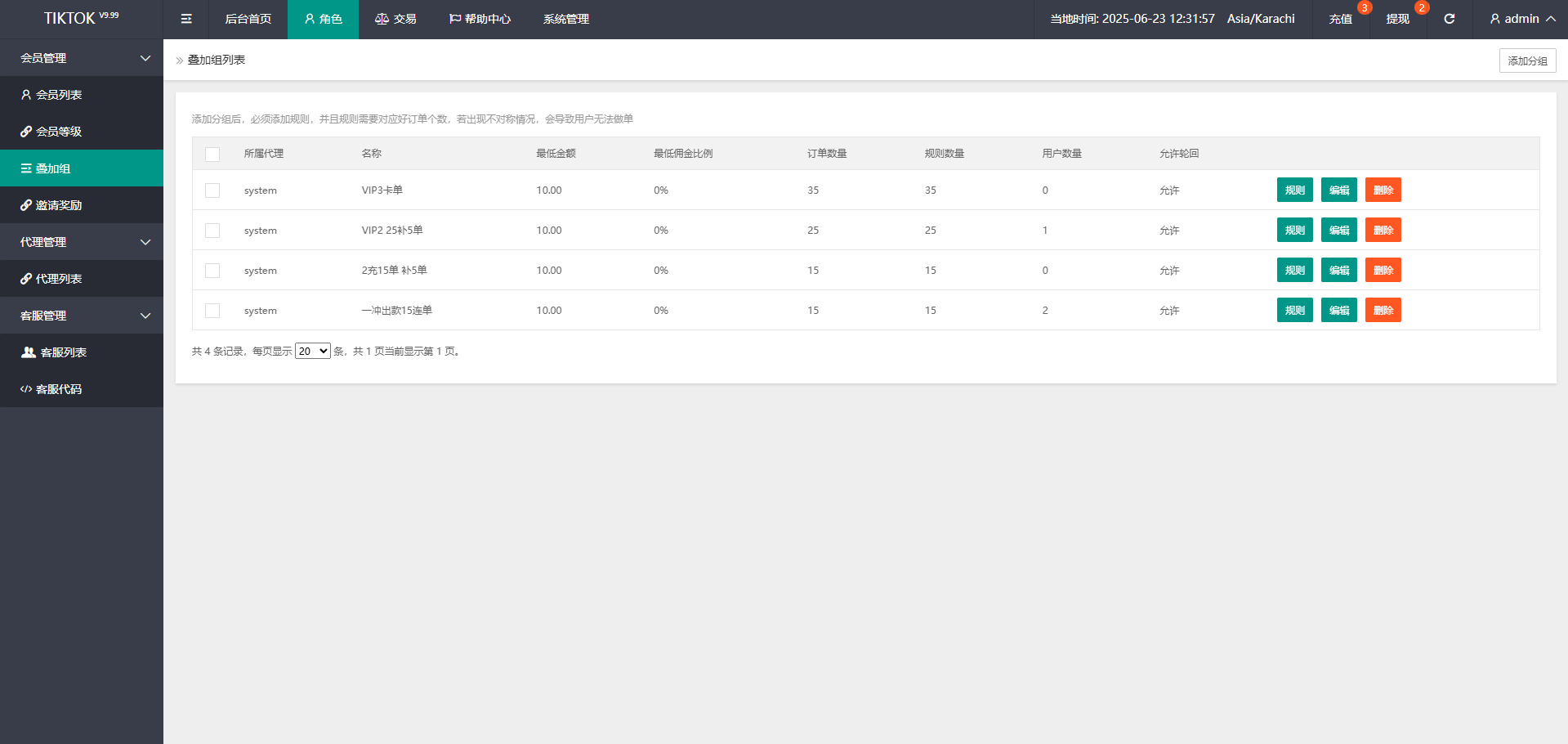Open the per-page count dropdown showing 20
Screen dimensions: 1568x744
(312, 351)
